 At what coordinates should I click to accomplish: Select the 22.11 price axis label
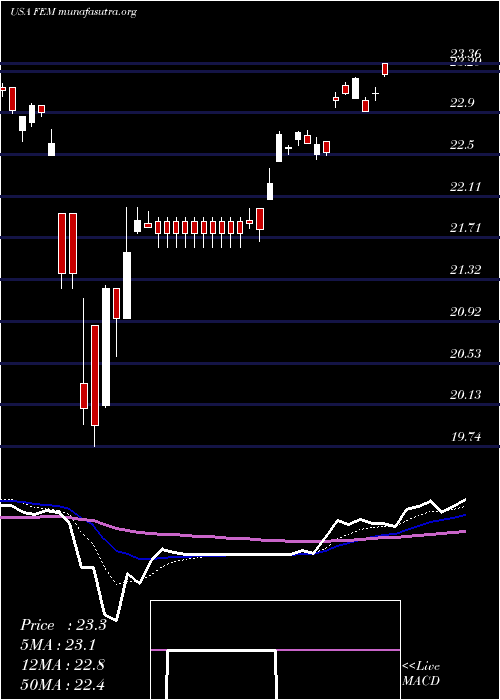(466, 187)
